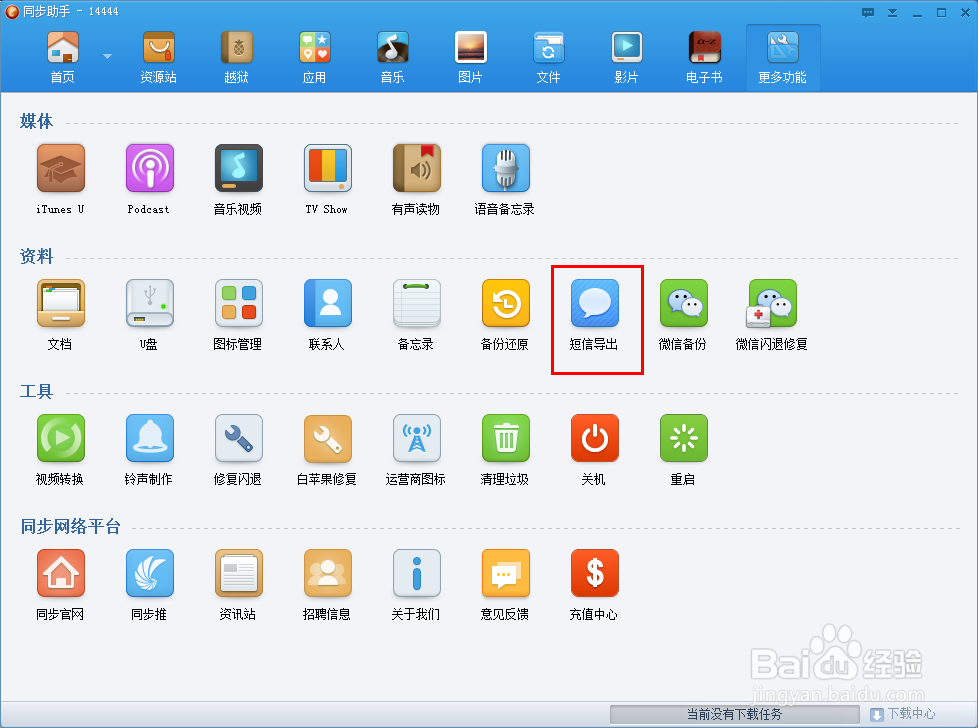Open 有声读物 audiobooks icon
978x728 pixels.
click(417, 168)
